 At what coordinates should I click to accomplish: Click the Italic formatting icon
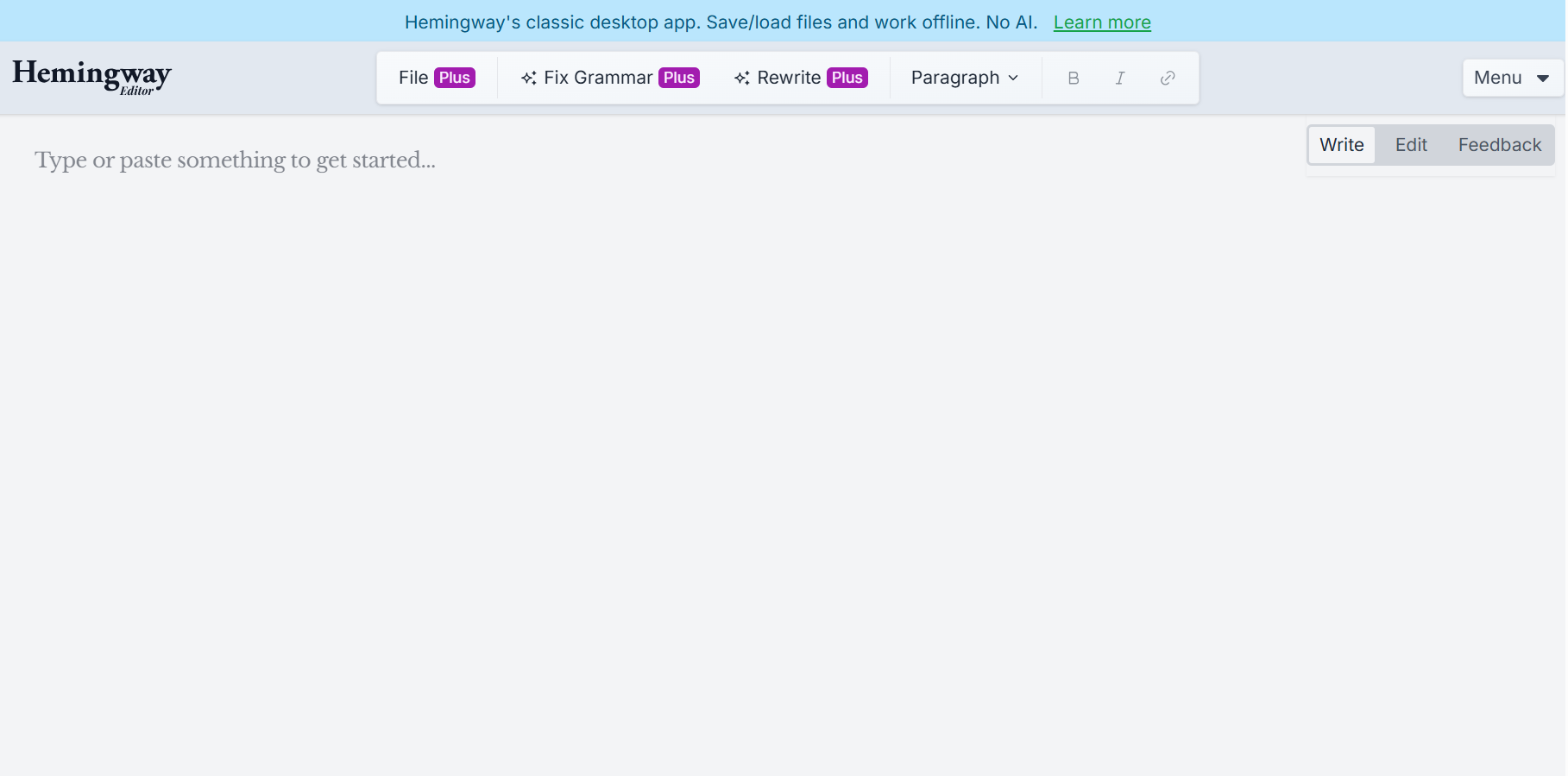1120,78
